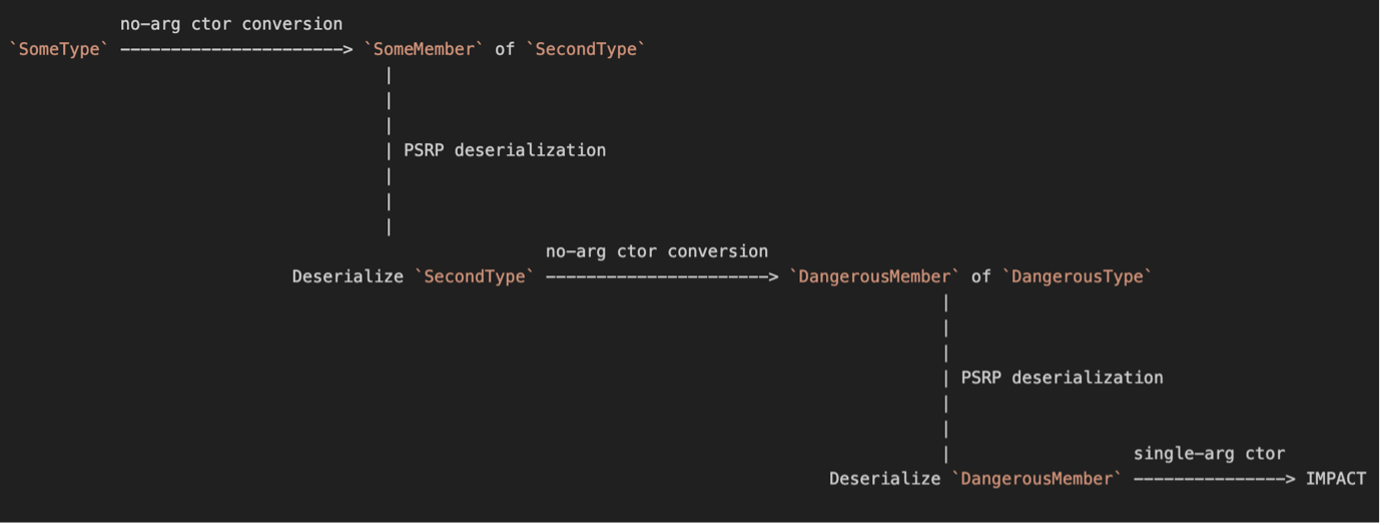Click the Deserialize word before `SecondType`
The height and width of the screenshot is (525, 1384).
pos(347,276)
